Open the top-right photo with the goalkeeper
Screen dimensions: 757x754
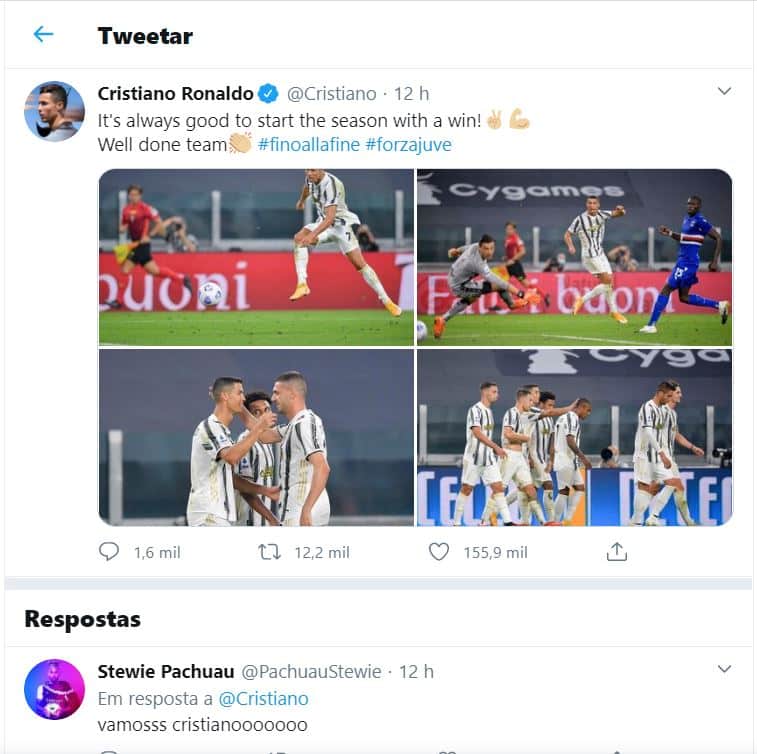point(574,256)
